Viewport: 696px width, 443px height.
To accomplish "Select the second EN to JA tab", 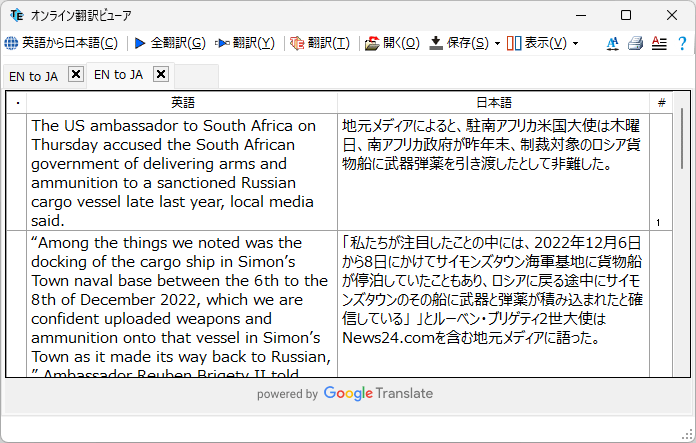I will (x=118, y=75).
